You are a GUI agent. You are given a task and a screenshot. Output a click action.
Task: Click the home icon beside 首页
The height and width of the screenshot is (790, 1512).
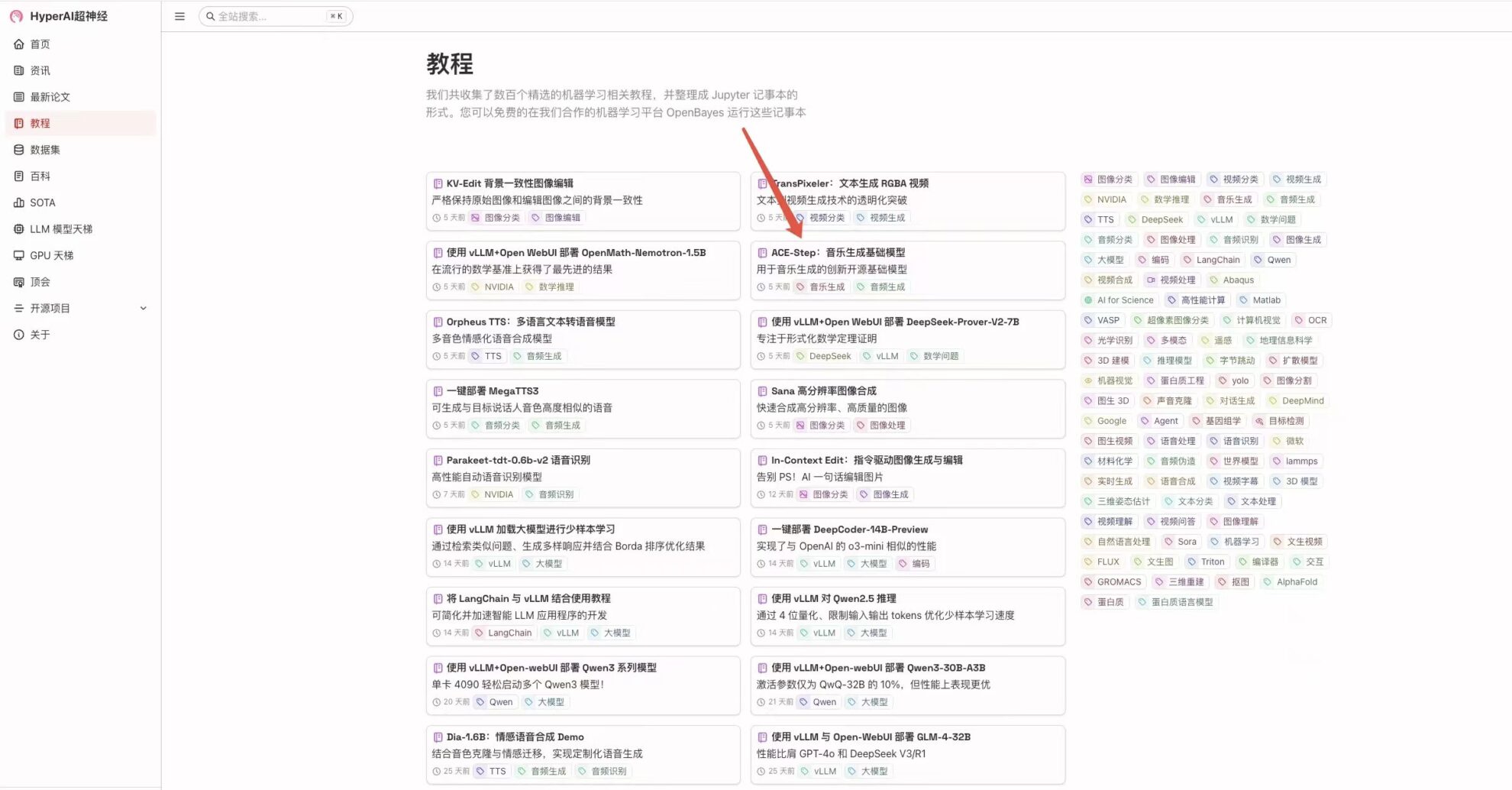pos(19,44)
